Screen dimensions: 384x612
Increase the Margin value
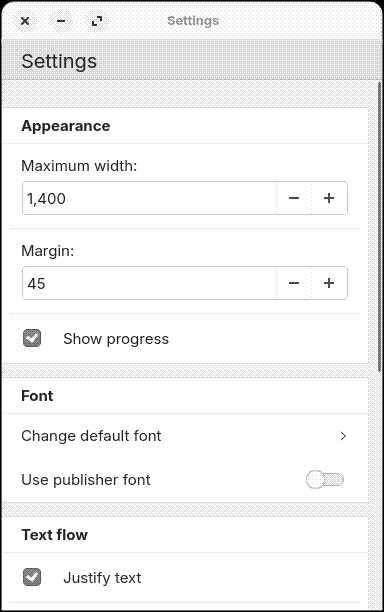point(329,283)
